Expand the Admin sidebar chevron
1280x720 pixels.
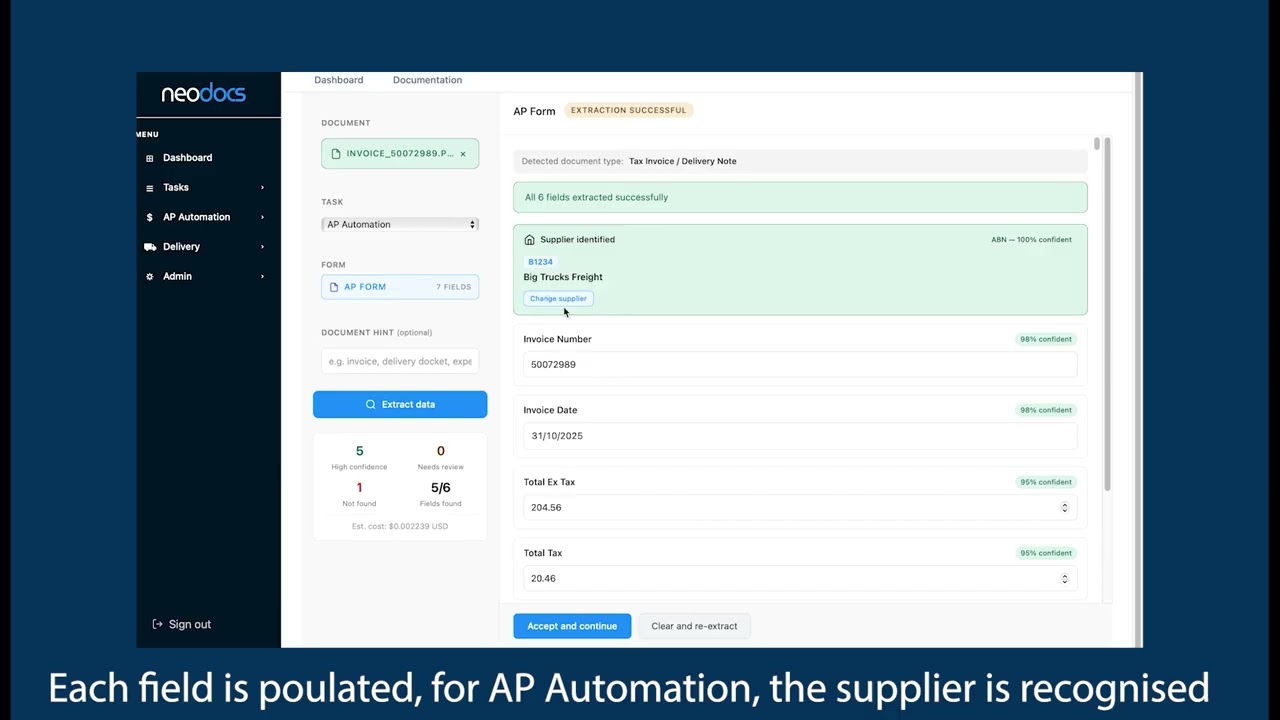[x=262, y=276]
